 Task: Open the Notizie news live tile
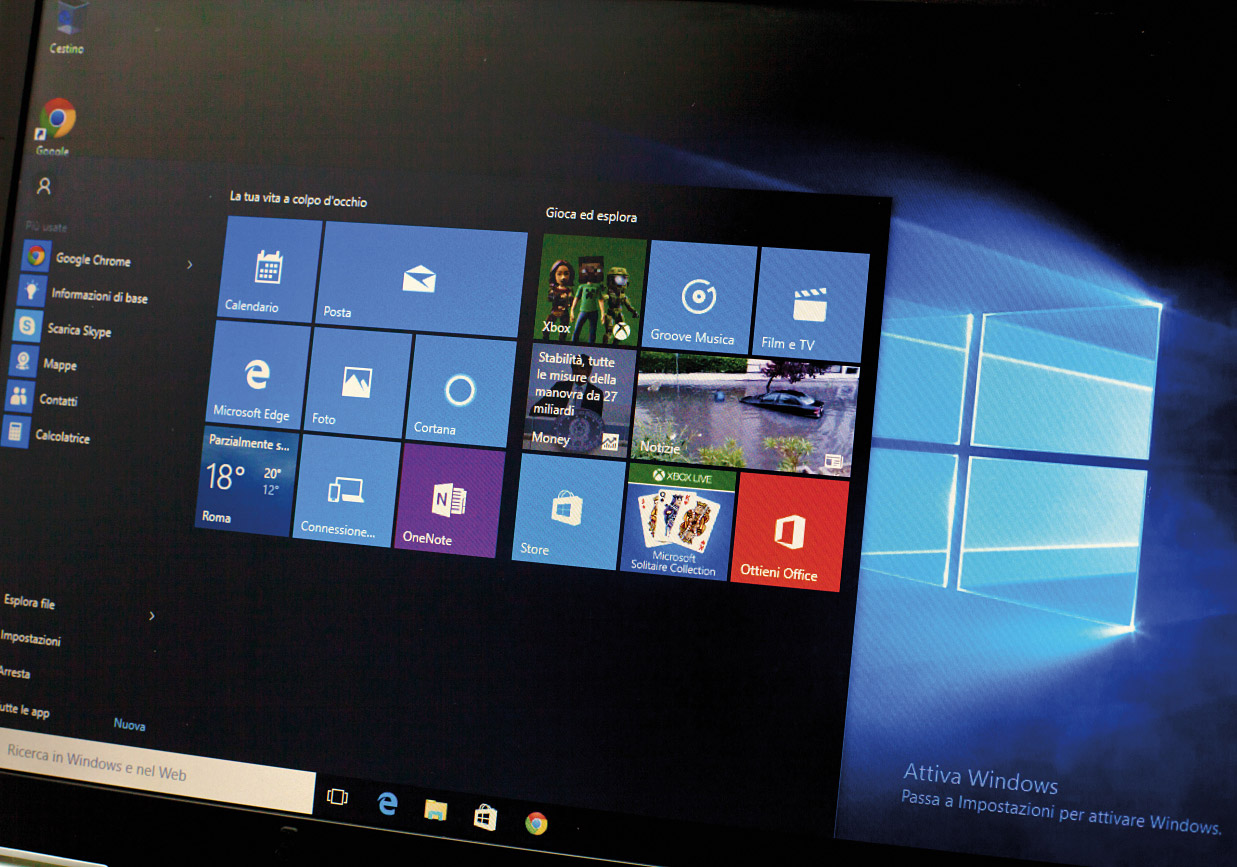(745, 413)
